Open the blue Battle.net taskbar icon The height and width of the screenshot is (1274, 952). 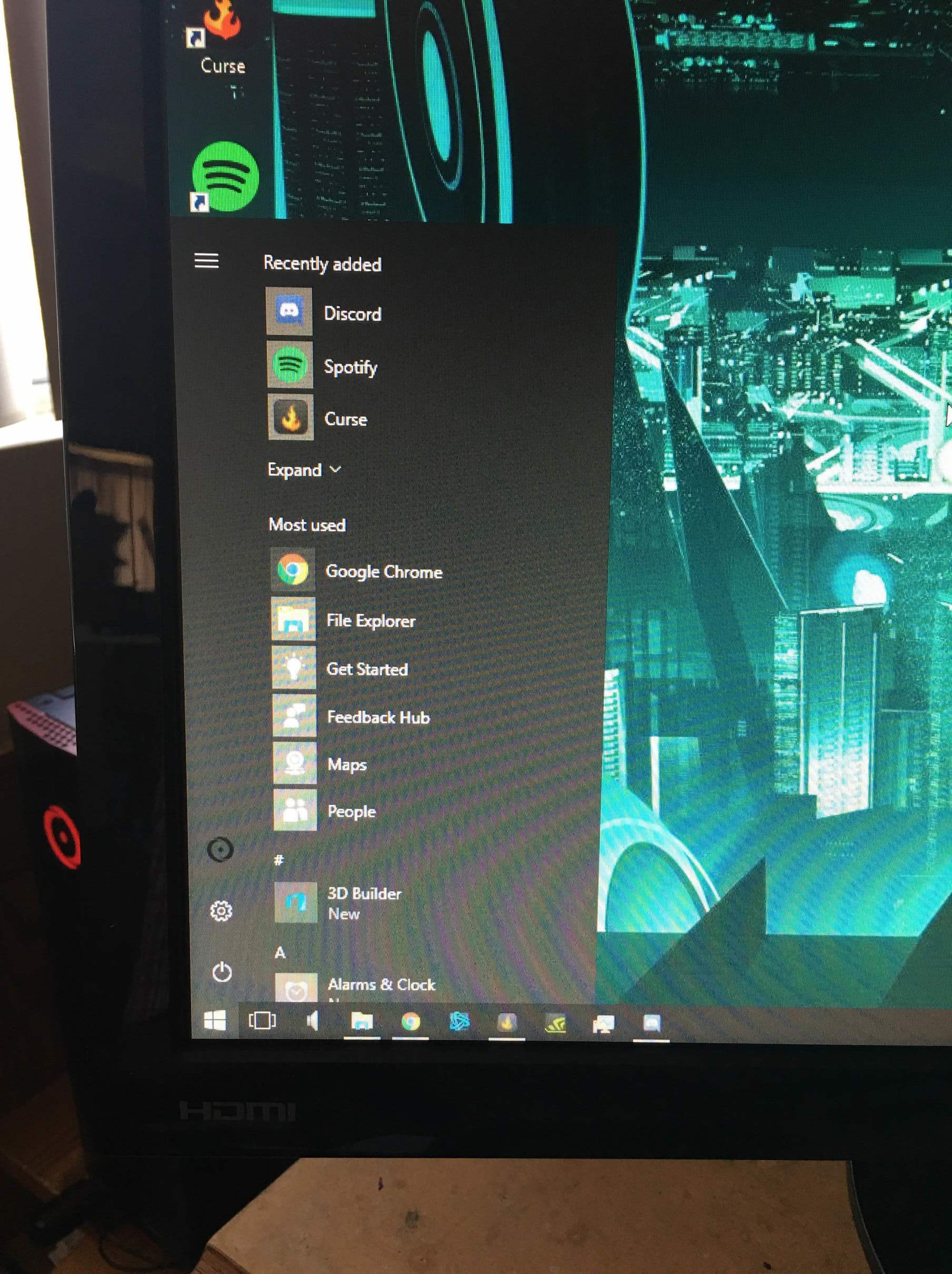pyautogui.click(x=459, y=1022)
